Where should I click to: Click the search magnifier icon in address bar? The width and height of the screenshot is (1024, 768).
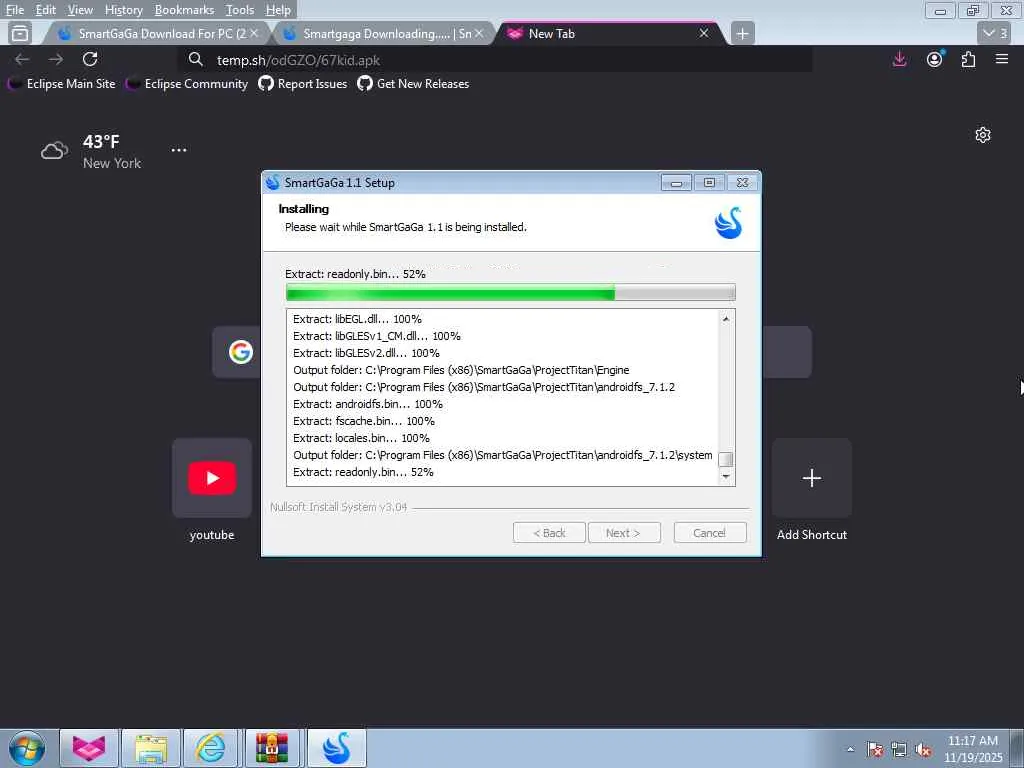(x=195, y=60)
